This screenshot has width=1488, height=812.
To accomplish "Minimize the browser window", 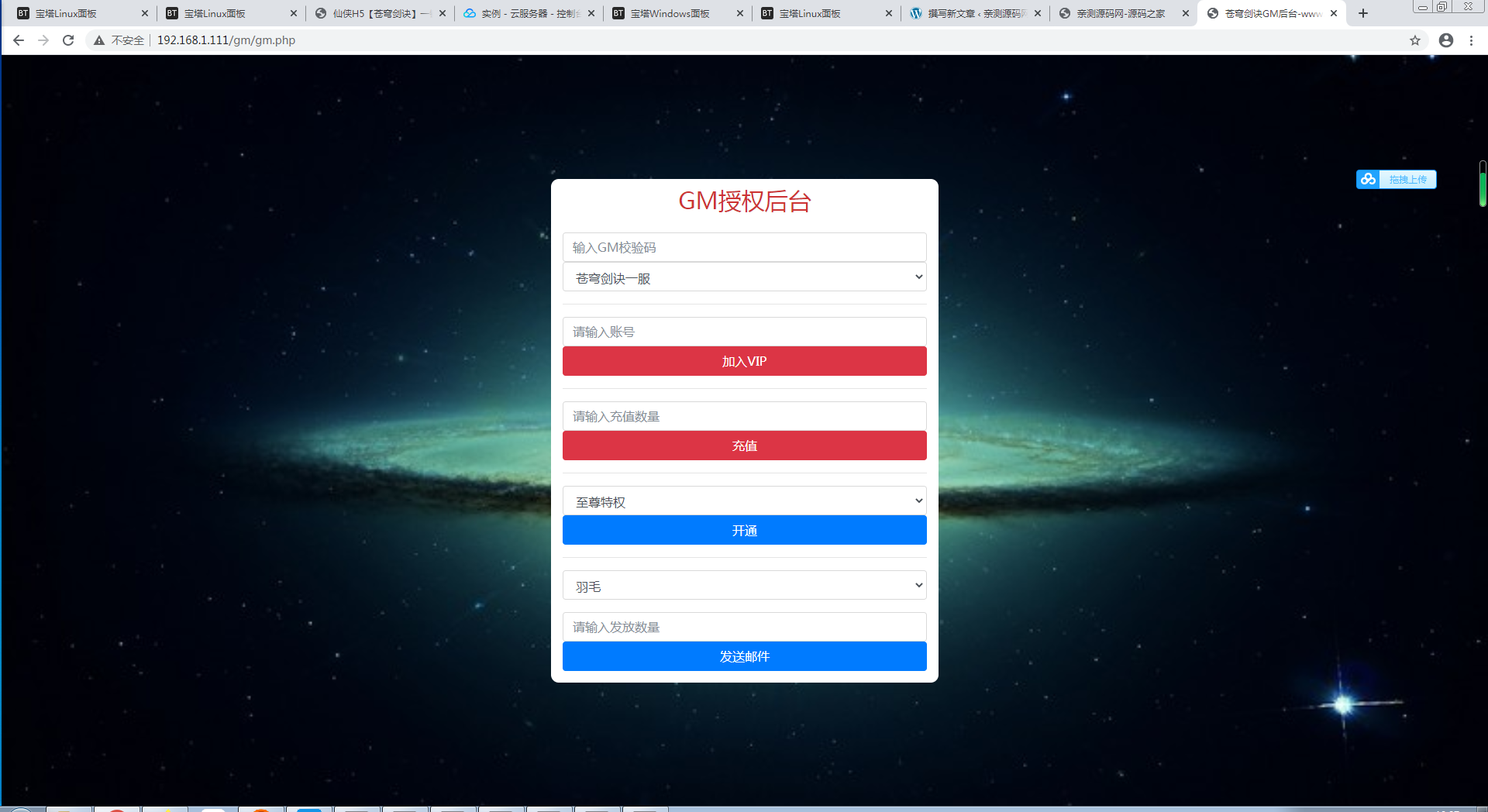I will pyautogui.click(x=1423, y=7).
